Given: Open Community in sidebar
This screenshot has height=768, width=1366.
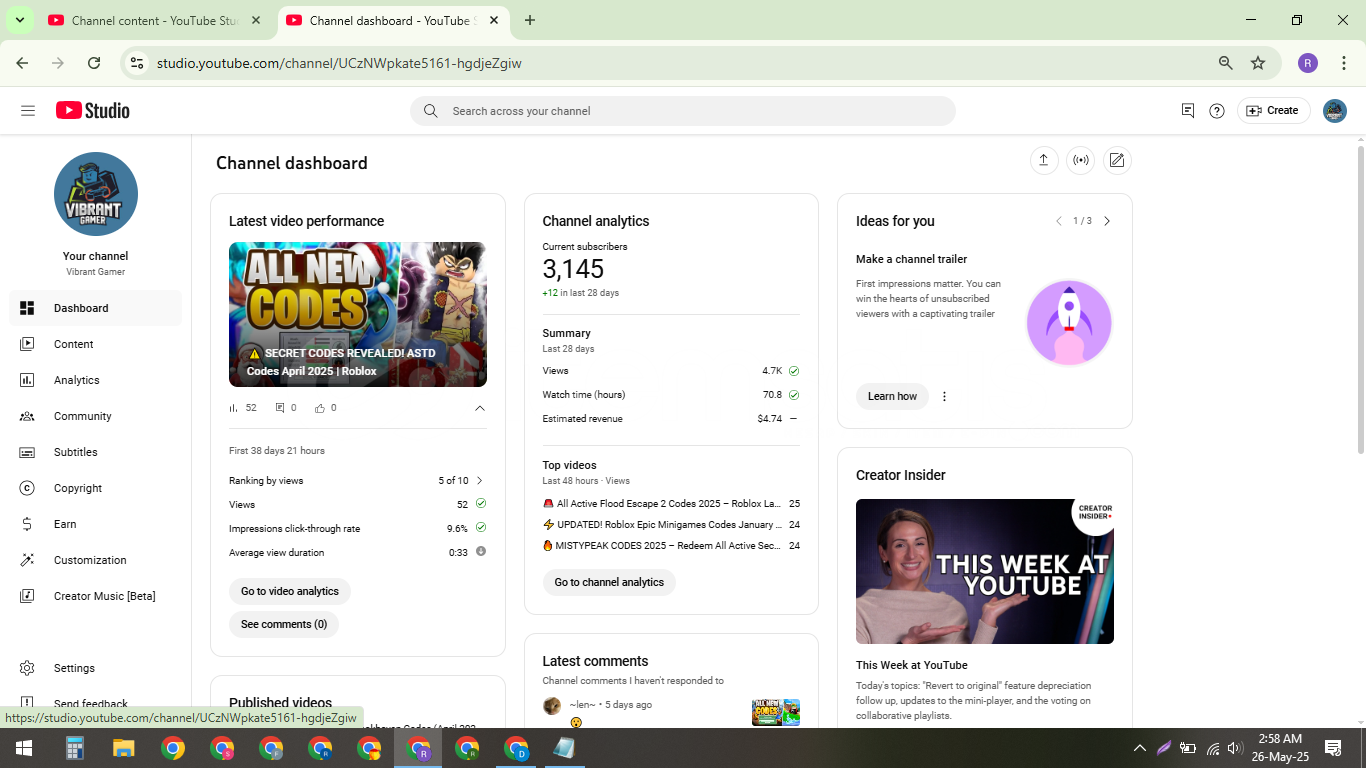Looking at the screenshot, I should (x=96, y=416).
